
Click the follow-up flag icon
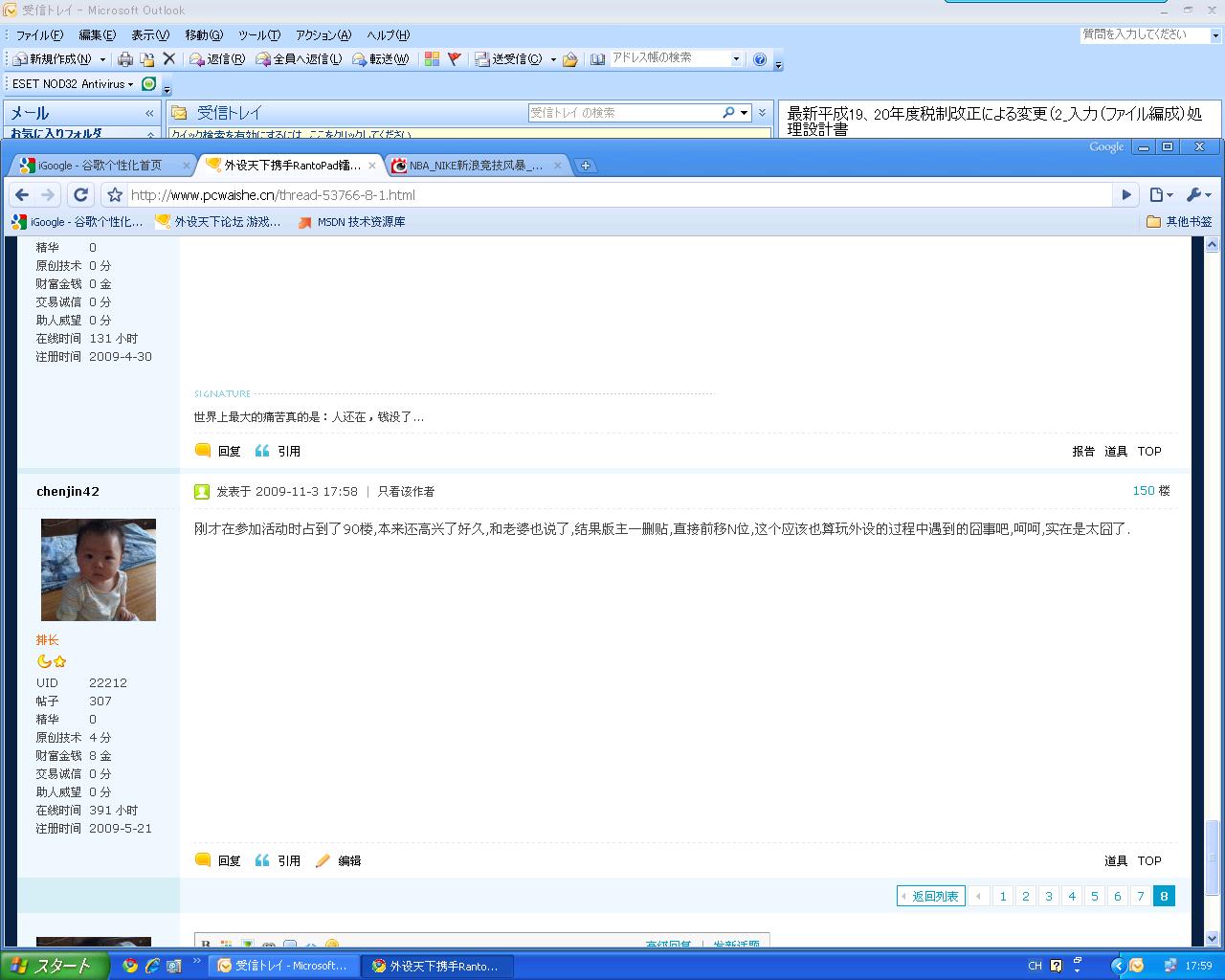click(x=455, y=59)
